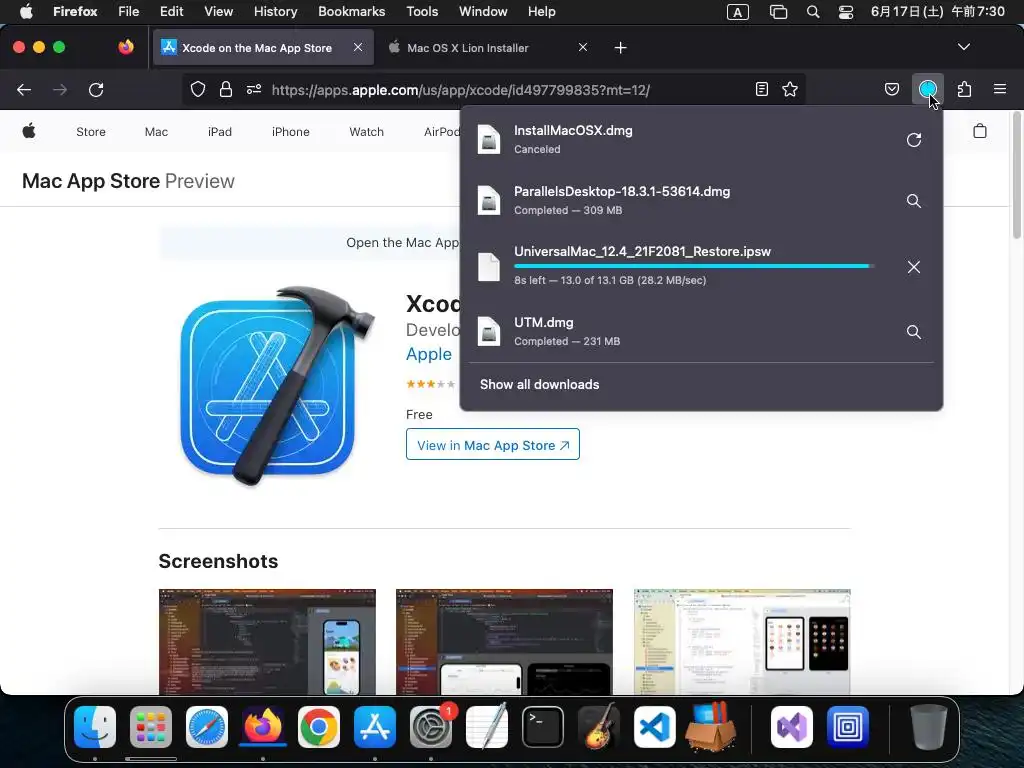Open the Edit menu
1024x768 pixels.
(171, 12)
